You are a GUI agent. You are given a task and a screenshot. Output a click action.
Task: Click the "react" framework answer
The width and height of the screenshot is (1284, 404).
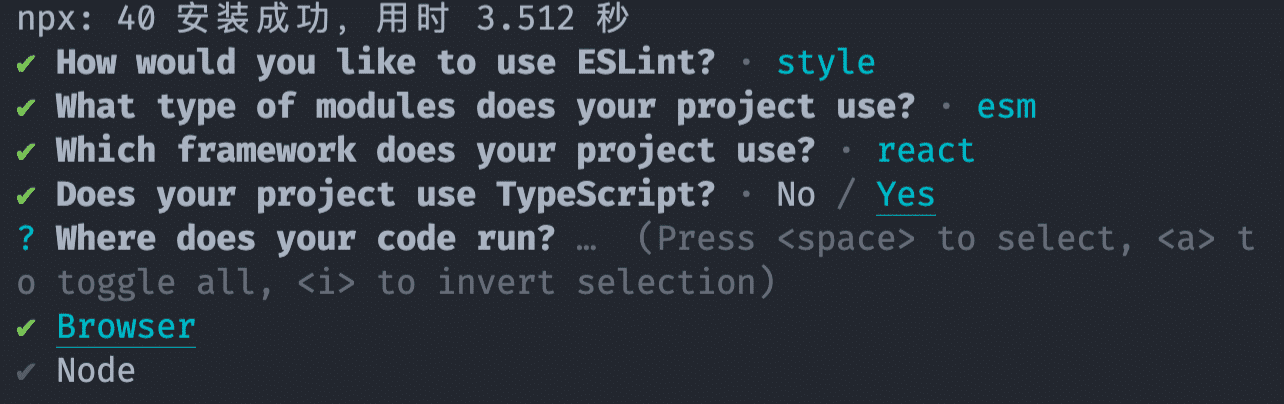(926, 151)
